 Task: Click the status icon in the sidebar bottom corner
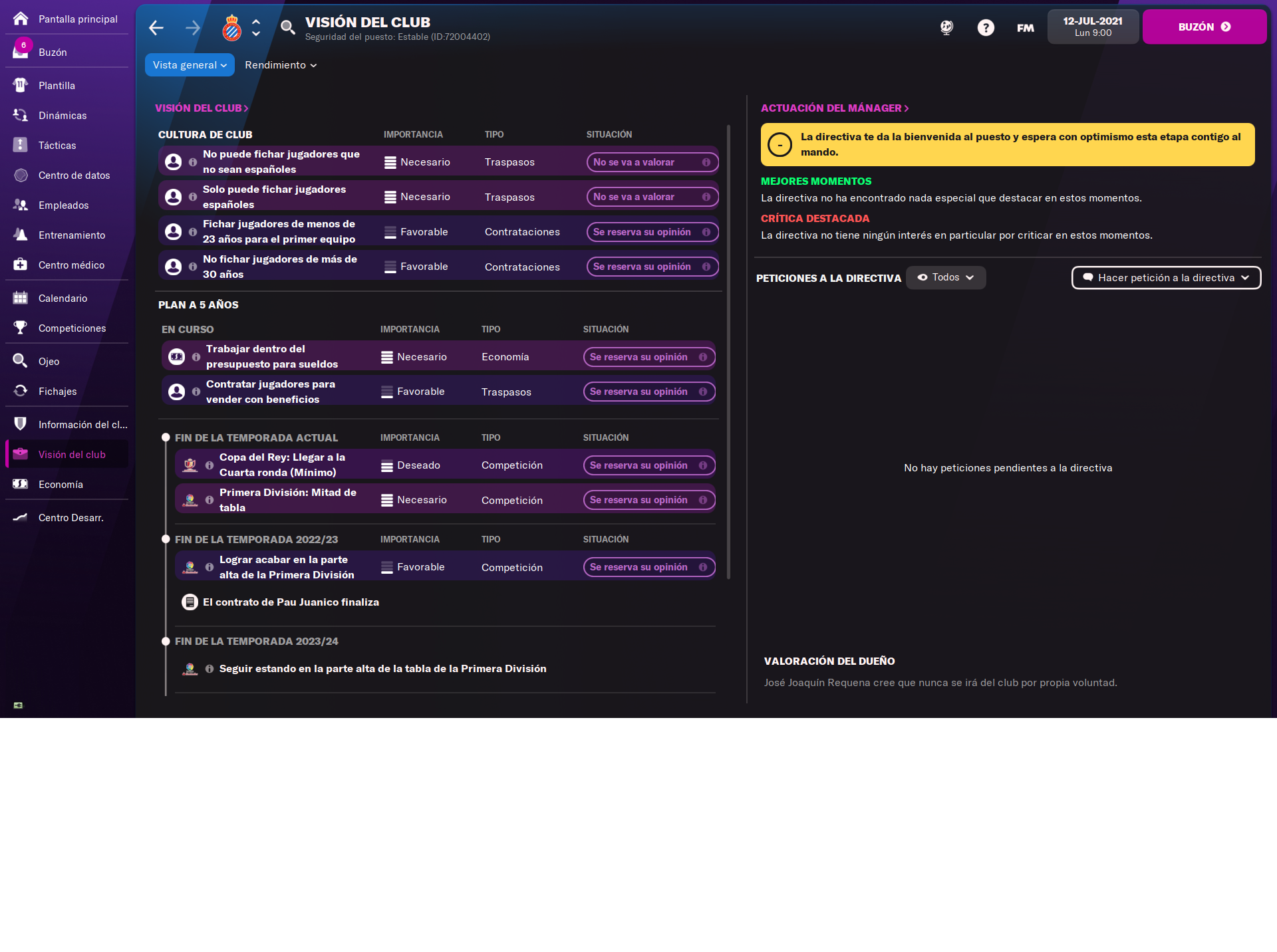18,705
